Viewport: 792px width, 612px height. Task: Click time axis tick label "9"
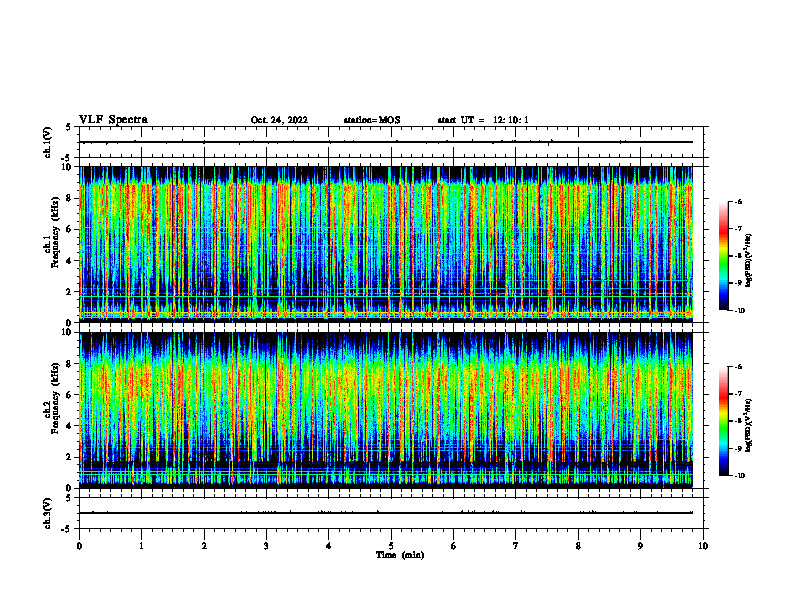pyautogui.click(x=640, y=546)
